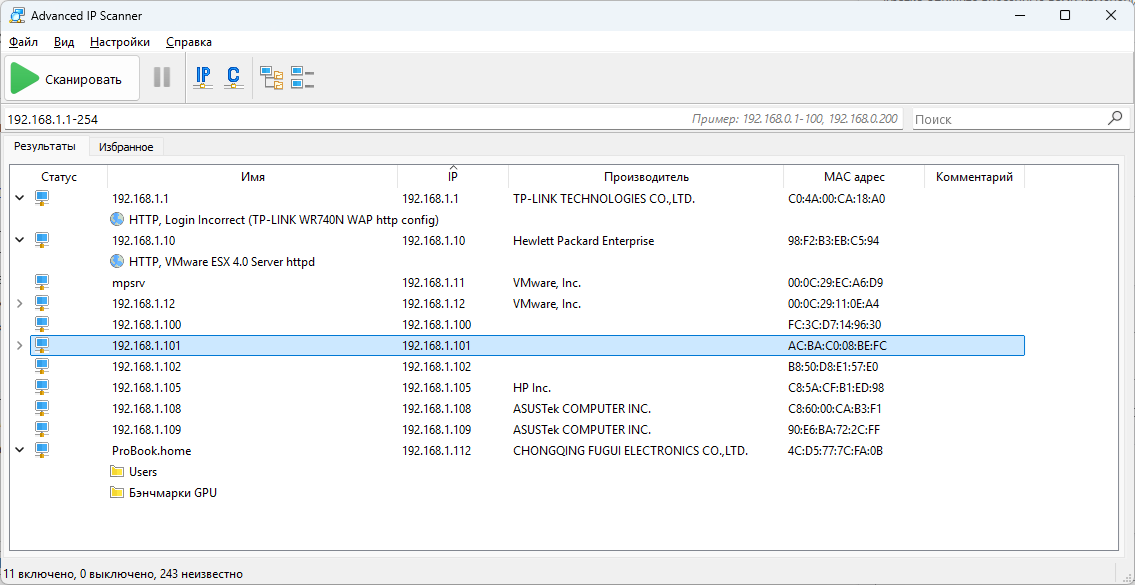Collapse the 192.168.1.10 row

click(x=20, y=240)
